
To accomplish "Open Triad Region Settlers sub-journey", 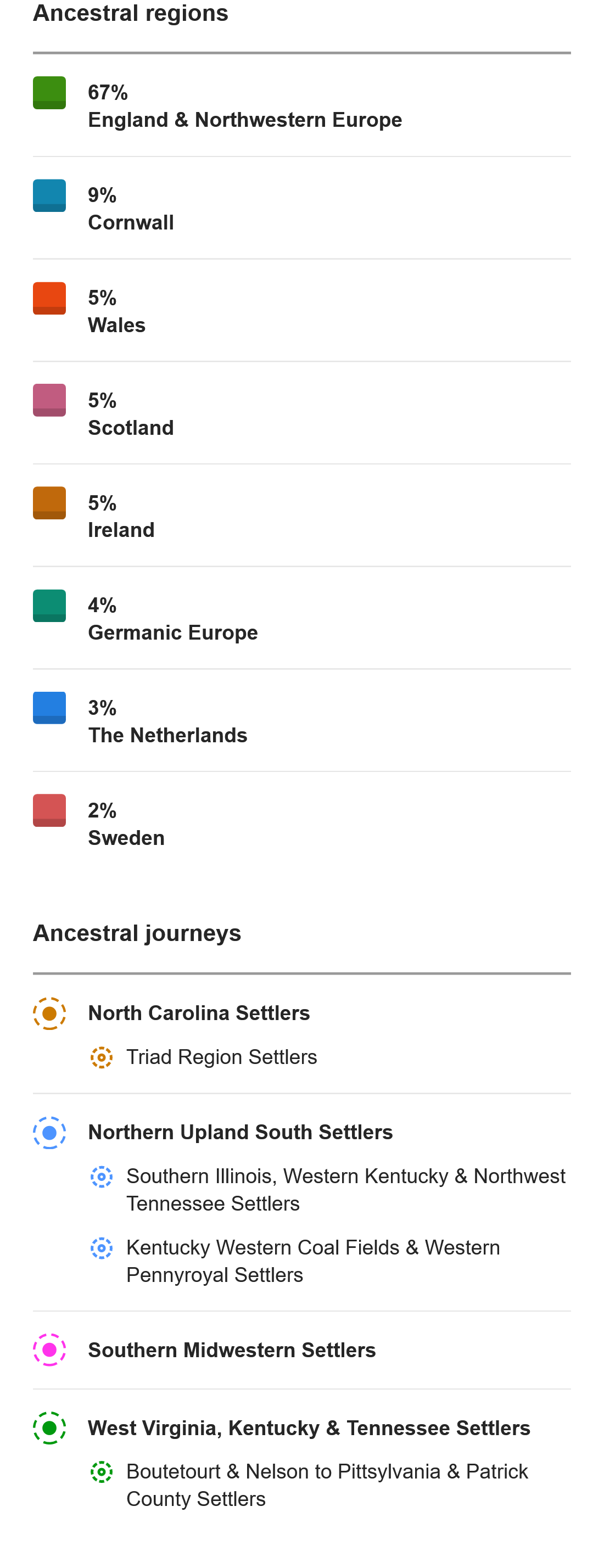I will pos(222,1057).
